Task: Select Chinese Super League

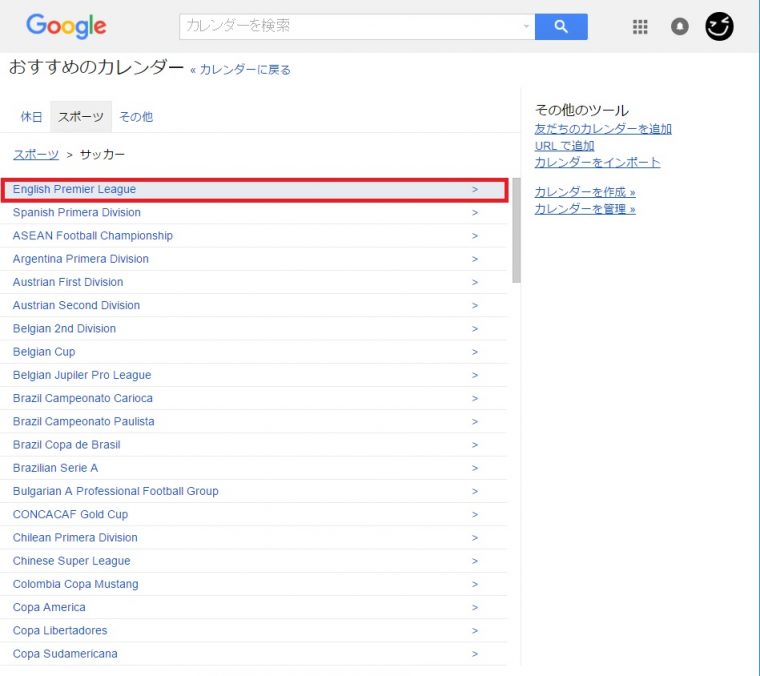Action: coord(254,562)
